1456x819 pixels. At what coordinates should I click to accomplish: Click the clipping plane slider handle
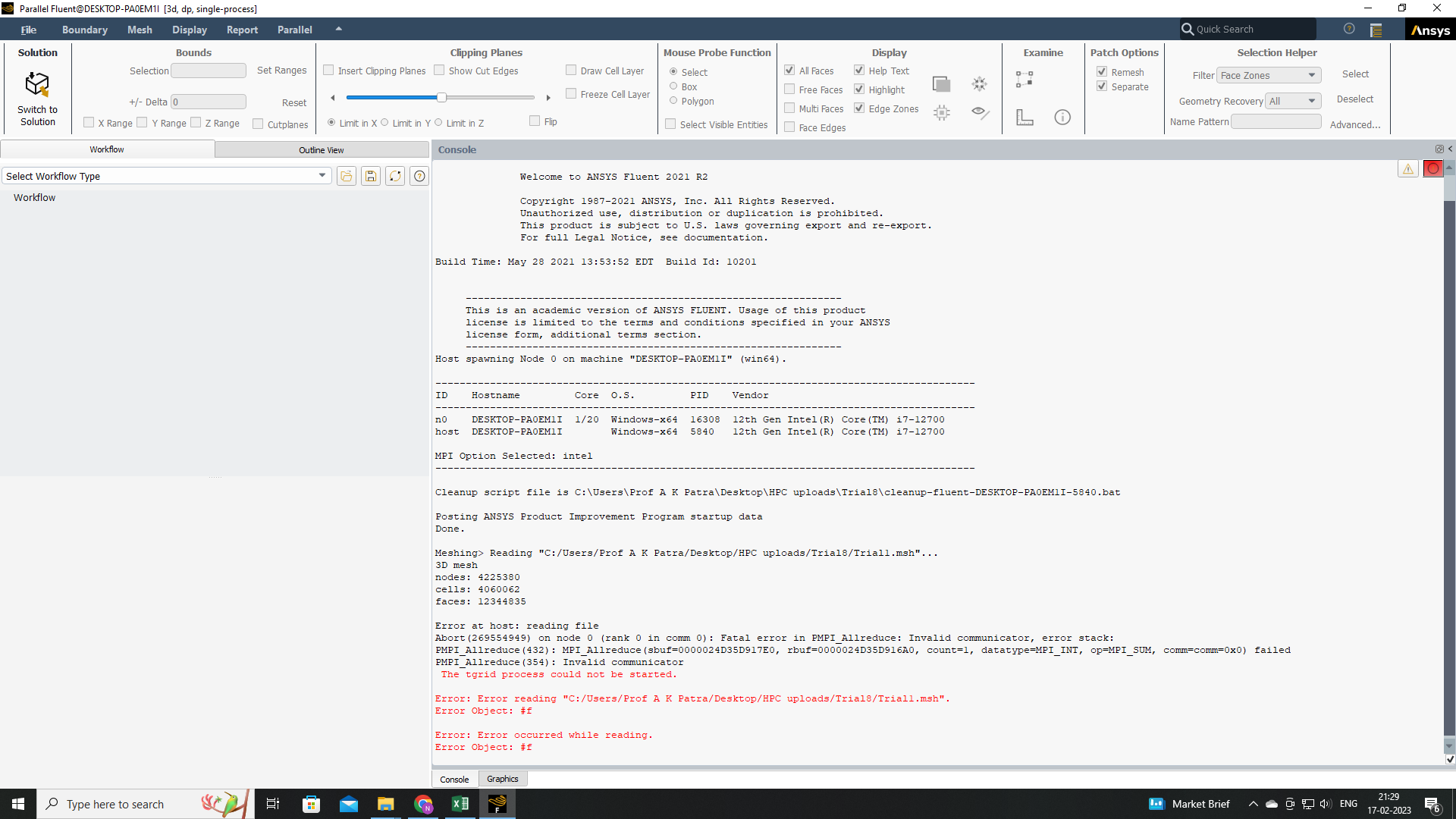[x=441, y=97]
